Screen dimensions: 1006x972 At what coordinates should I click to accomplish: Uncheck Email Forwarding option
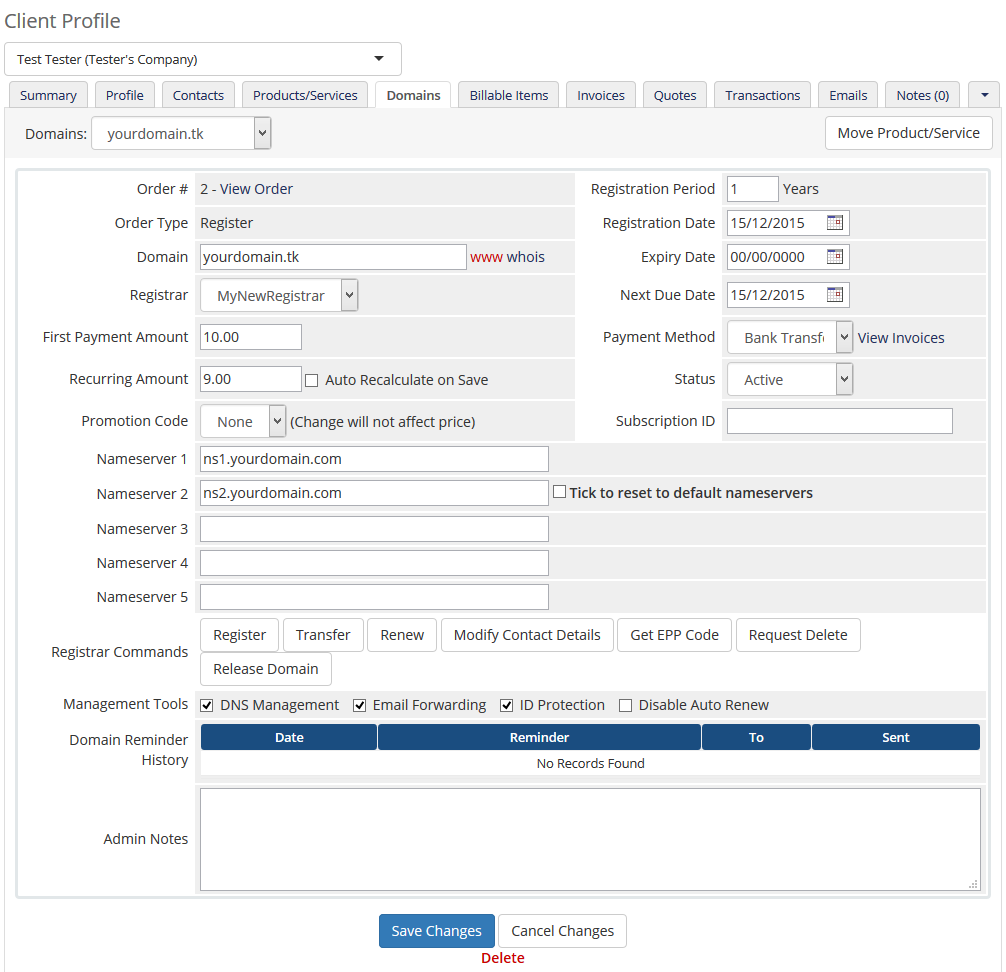coord(360,705)
